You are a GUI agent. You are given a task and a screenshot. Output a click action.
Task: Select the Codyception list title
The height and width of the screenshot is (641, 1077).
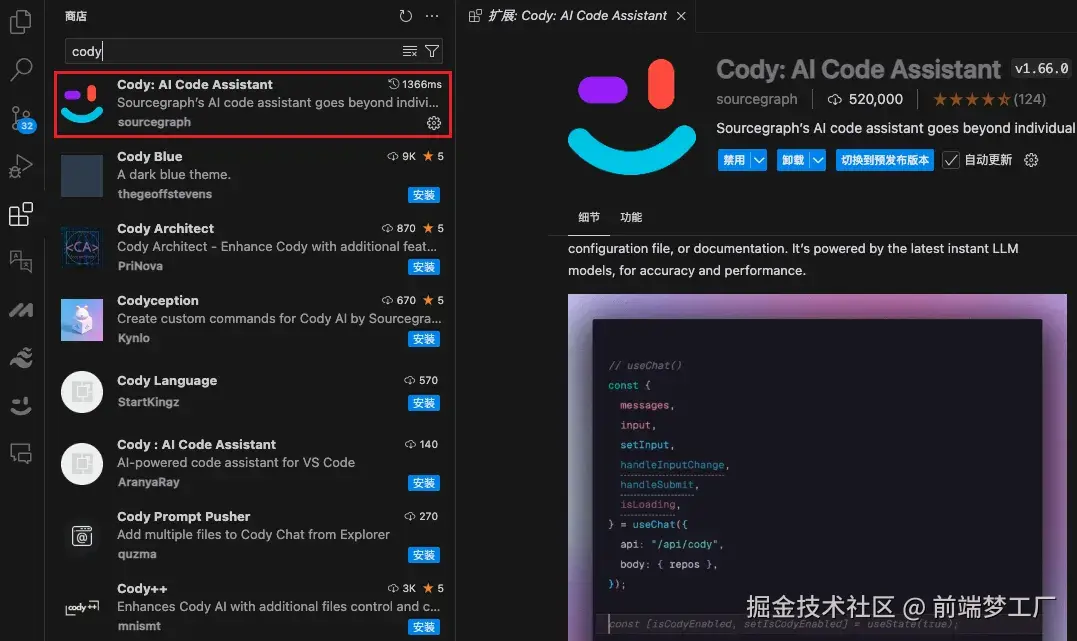tap(157, 301)
